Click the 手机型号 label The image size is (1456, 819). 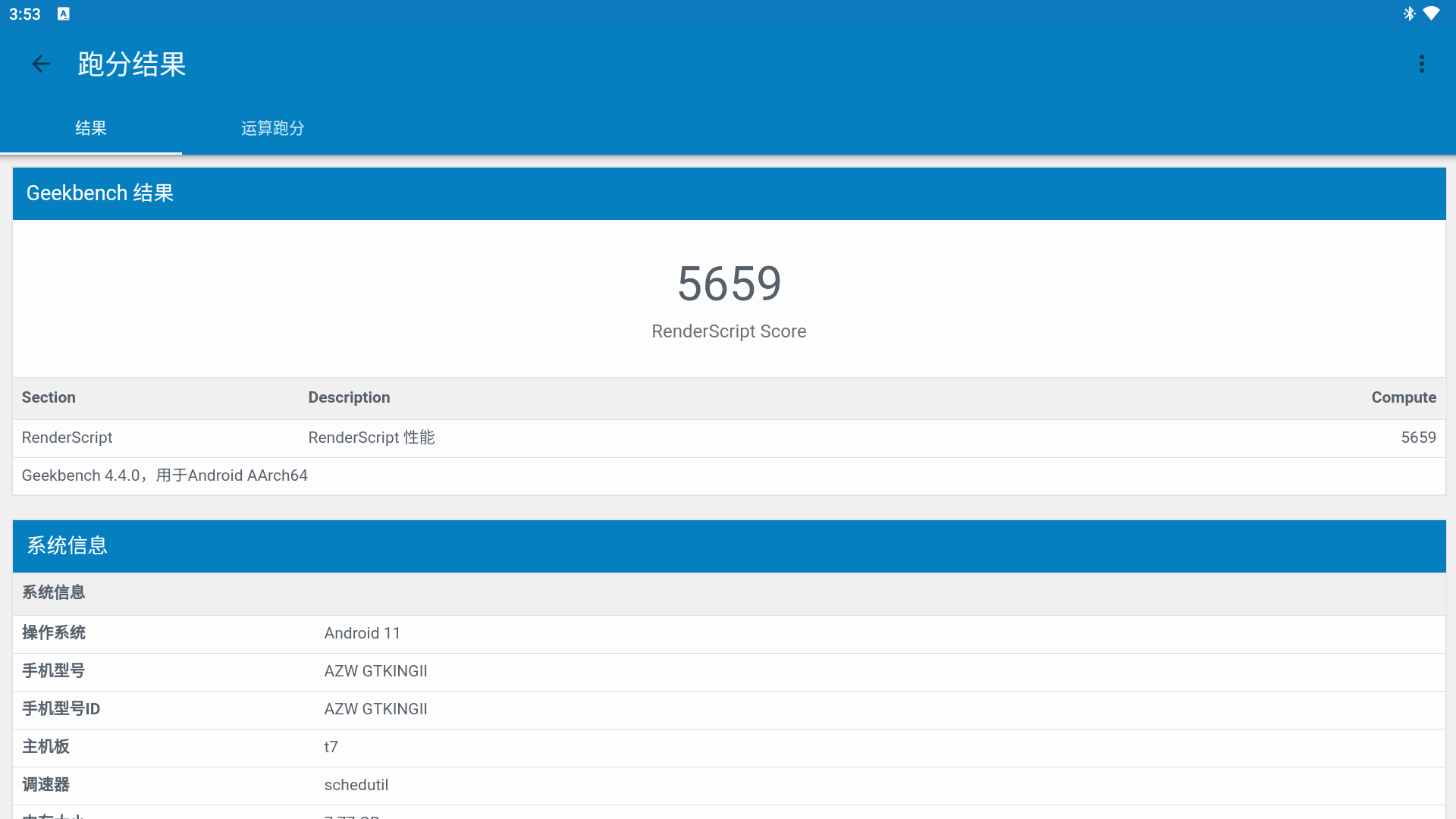pyautogui.click(x=53, y=670)
